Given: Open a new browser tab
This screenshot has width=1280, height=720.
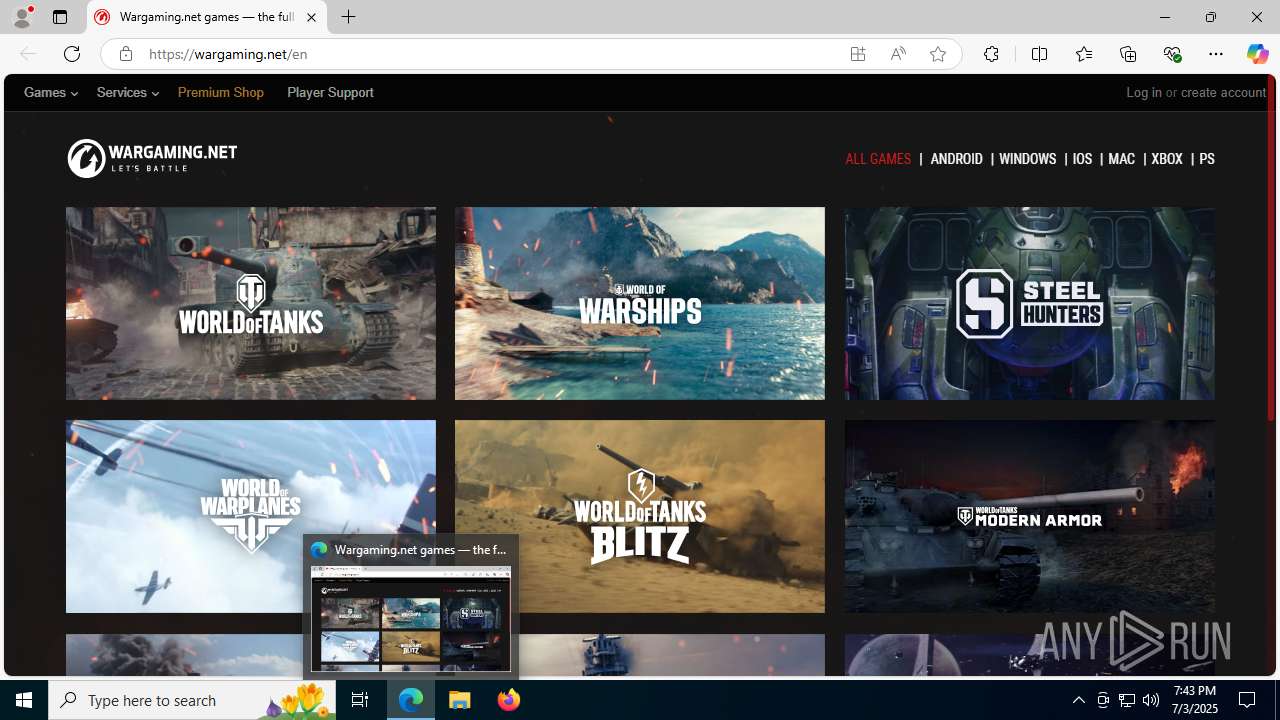Looking at the screenshot, I should pyautogui.click(x=348, y=17).
